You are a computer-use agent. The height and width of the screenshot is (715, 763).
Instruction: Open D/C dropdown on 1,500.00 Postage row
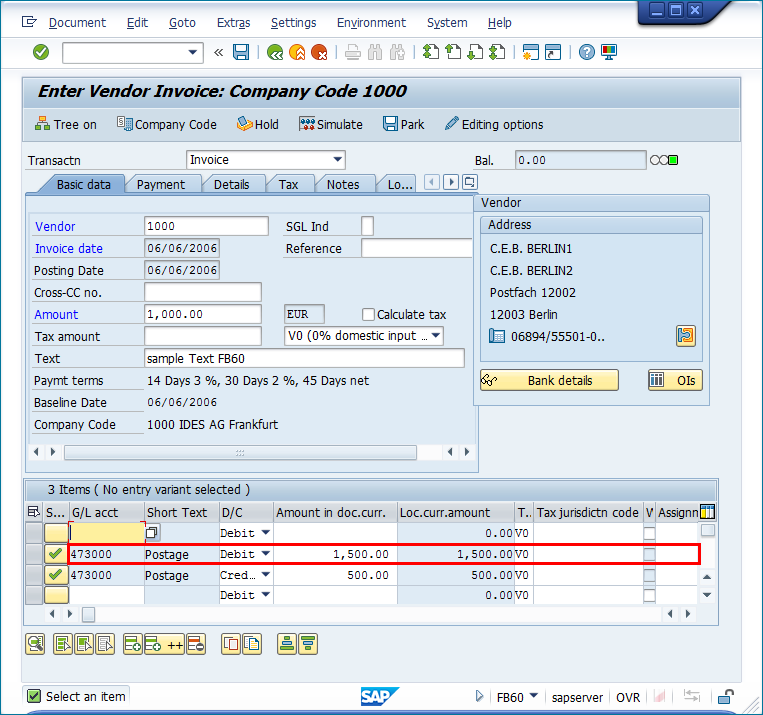(x=265, y=554)
